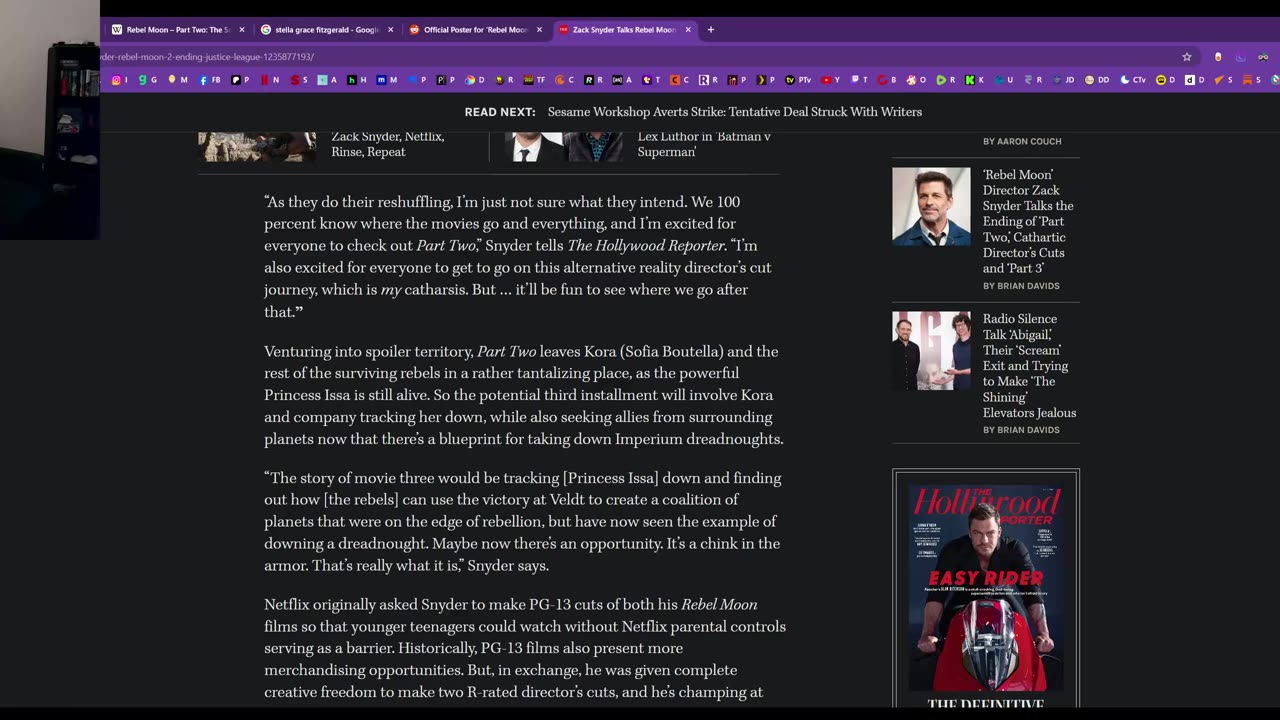1280x720 pixels.
Task: Click the Zack Snyder portrait thumbnail
Action: 931,206
